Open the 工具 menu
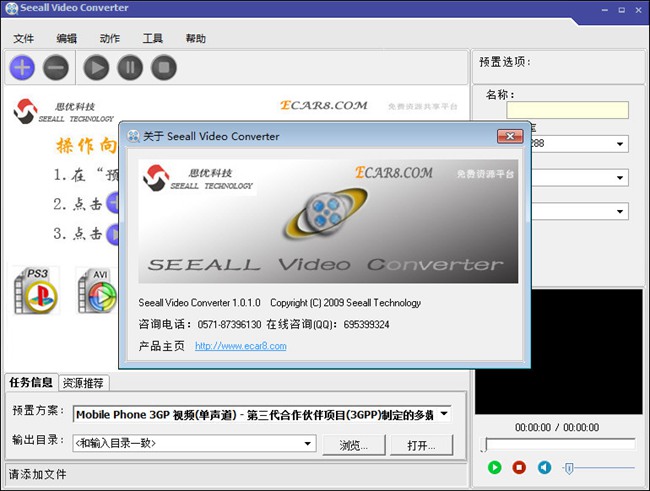 (153, 39)
